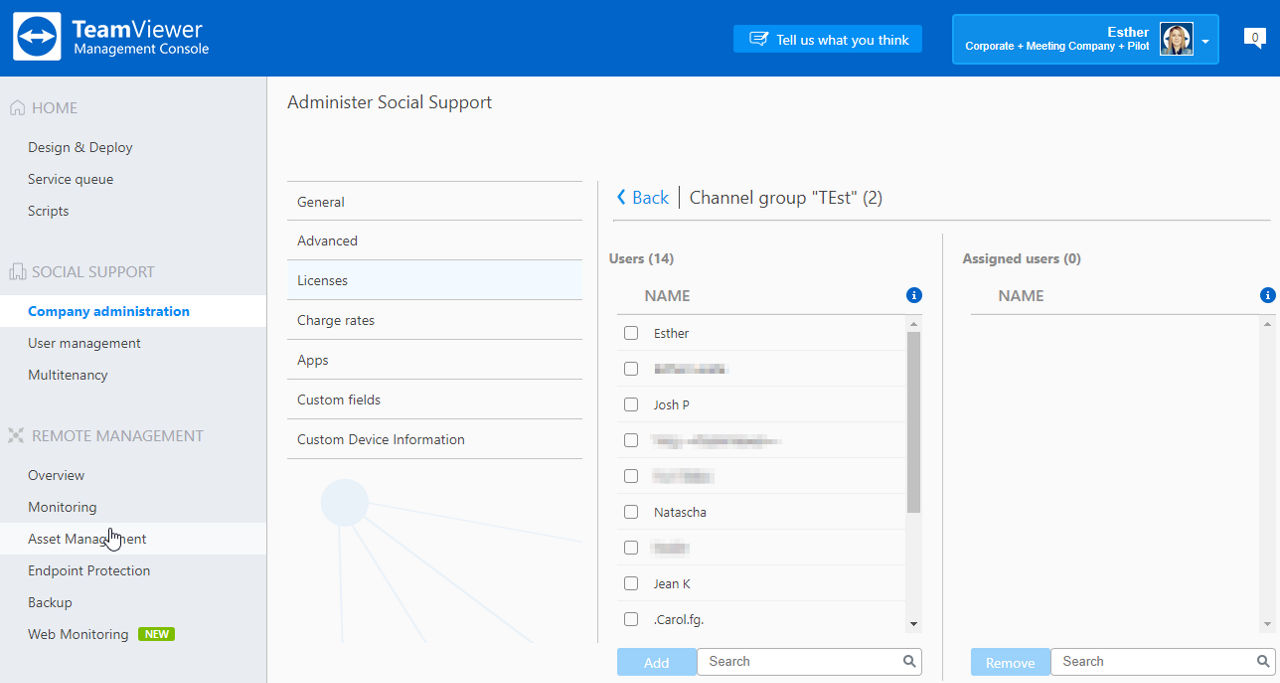The image size is (1280, 683).
Task: Click the Assigned users search field
Action: [x=1163, y=661]
